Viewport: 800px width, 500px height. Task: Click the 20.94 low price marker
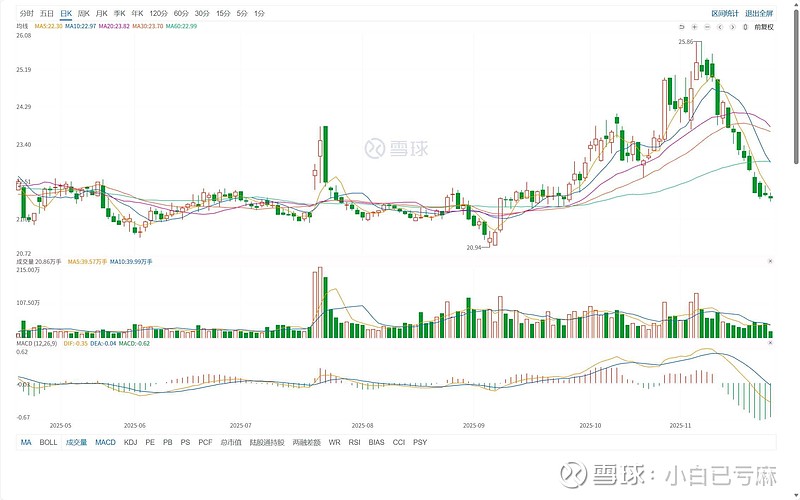(474, 247)
